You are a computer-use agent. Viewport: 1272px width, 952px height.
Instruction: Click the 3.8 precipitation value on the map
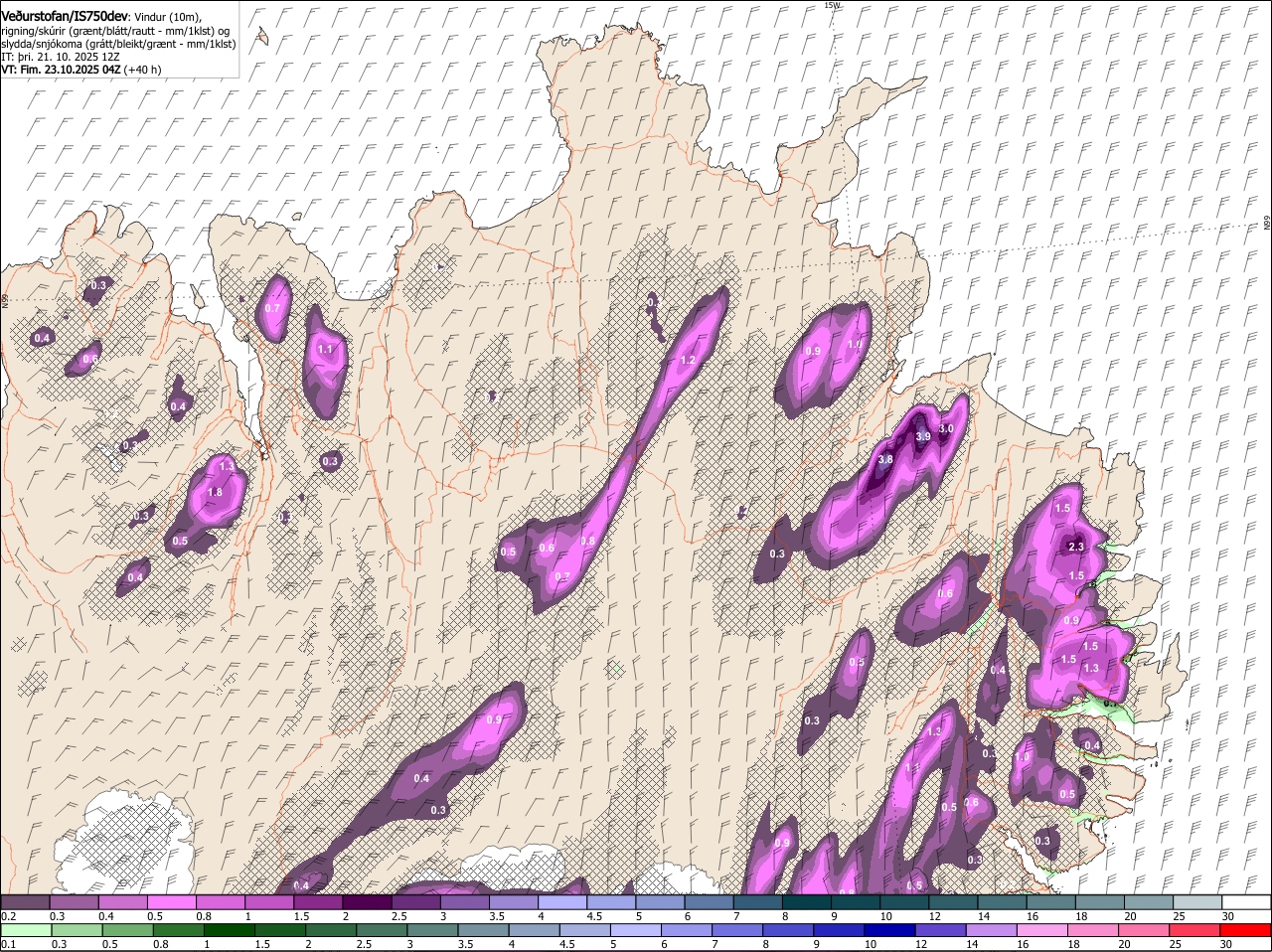[885, 460]
